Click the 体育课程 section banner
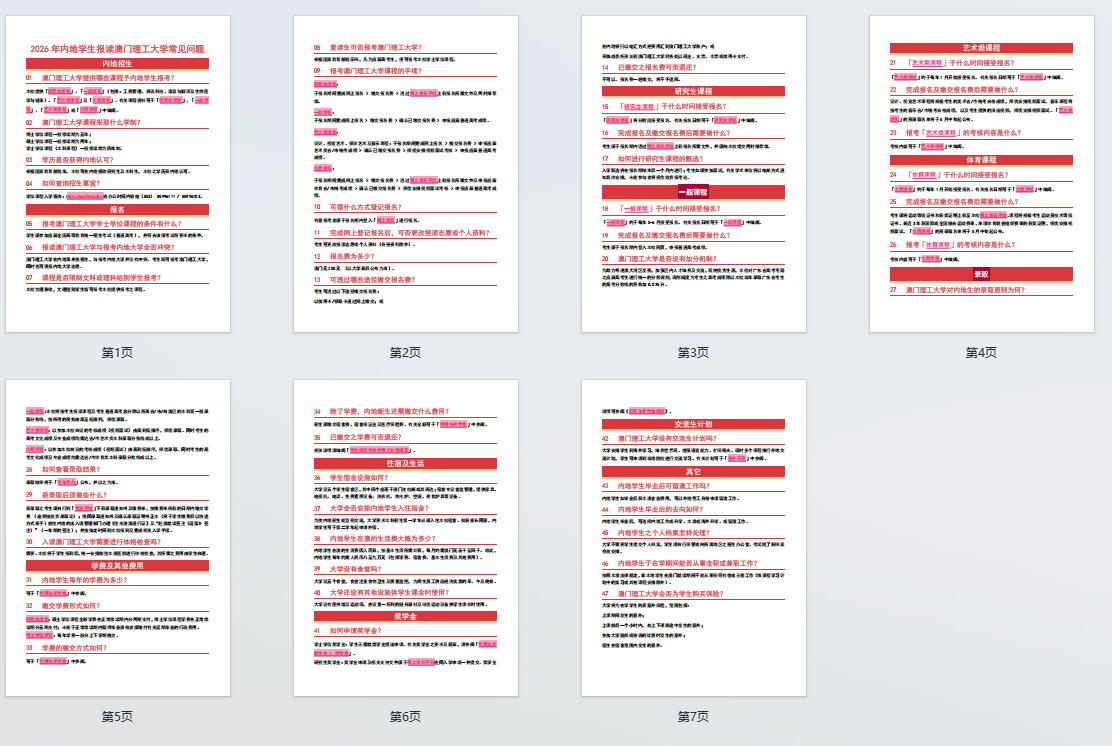 tap(981, 159)
